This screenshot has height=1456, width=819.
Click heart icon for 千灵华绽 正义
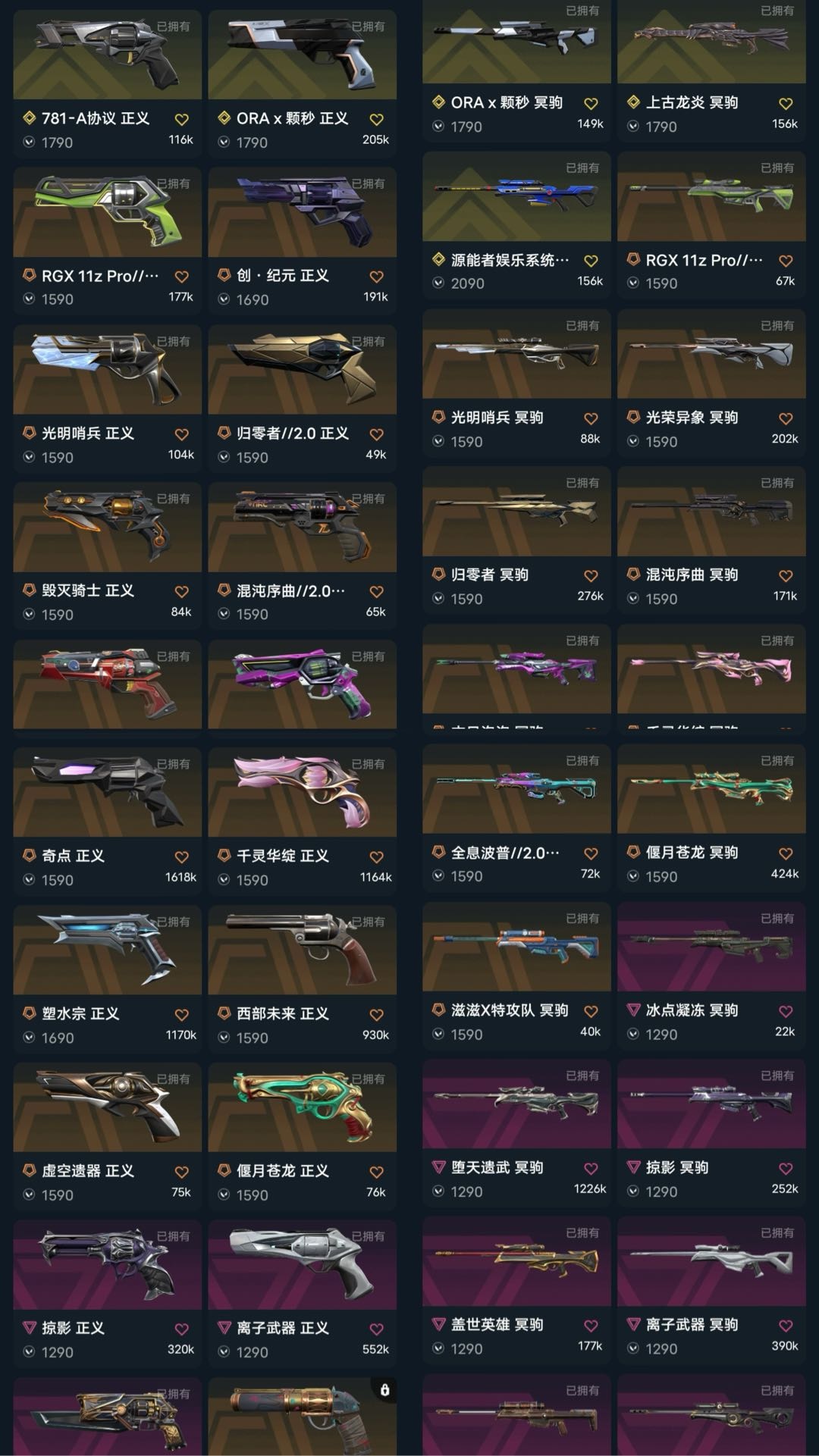coord(376,857)
